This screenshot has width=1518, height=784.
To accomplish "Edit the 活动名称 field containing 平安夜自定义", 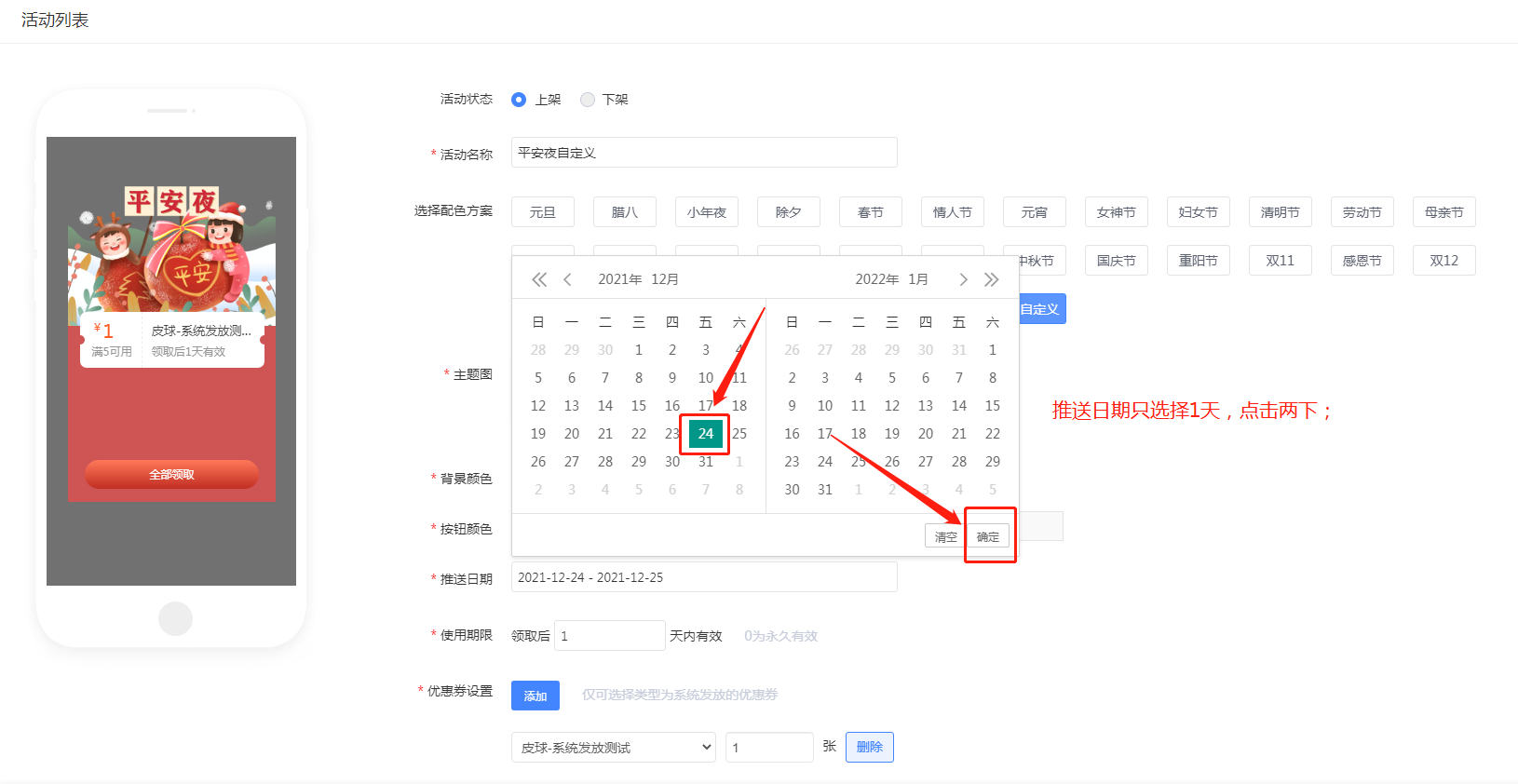I will click(704, 153).
